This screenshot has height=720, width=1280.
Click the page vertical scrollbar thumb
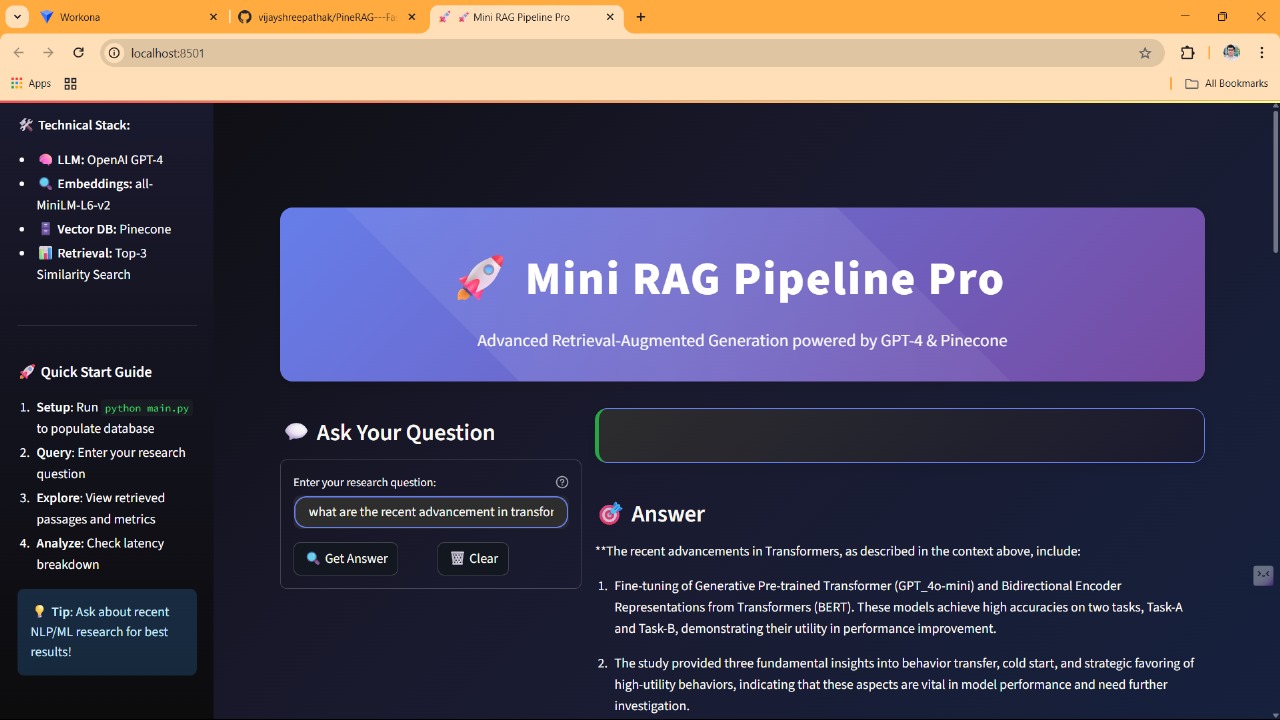tap(1275, 180)
